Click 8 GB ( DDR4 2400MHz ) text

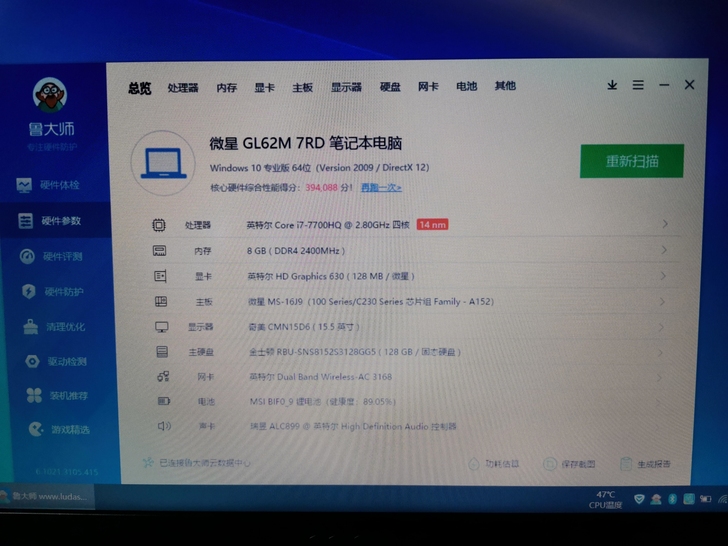pyautogui.click(x=296, y=251)
